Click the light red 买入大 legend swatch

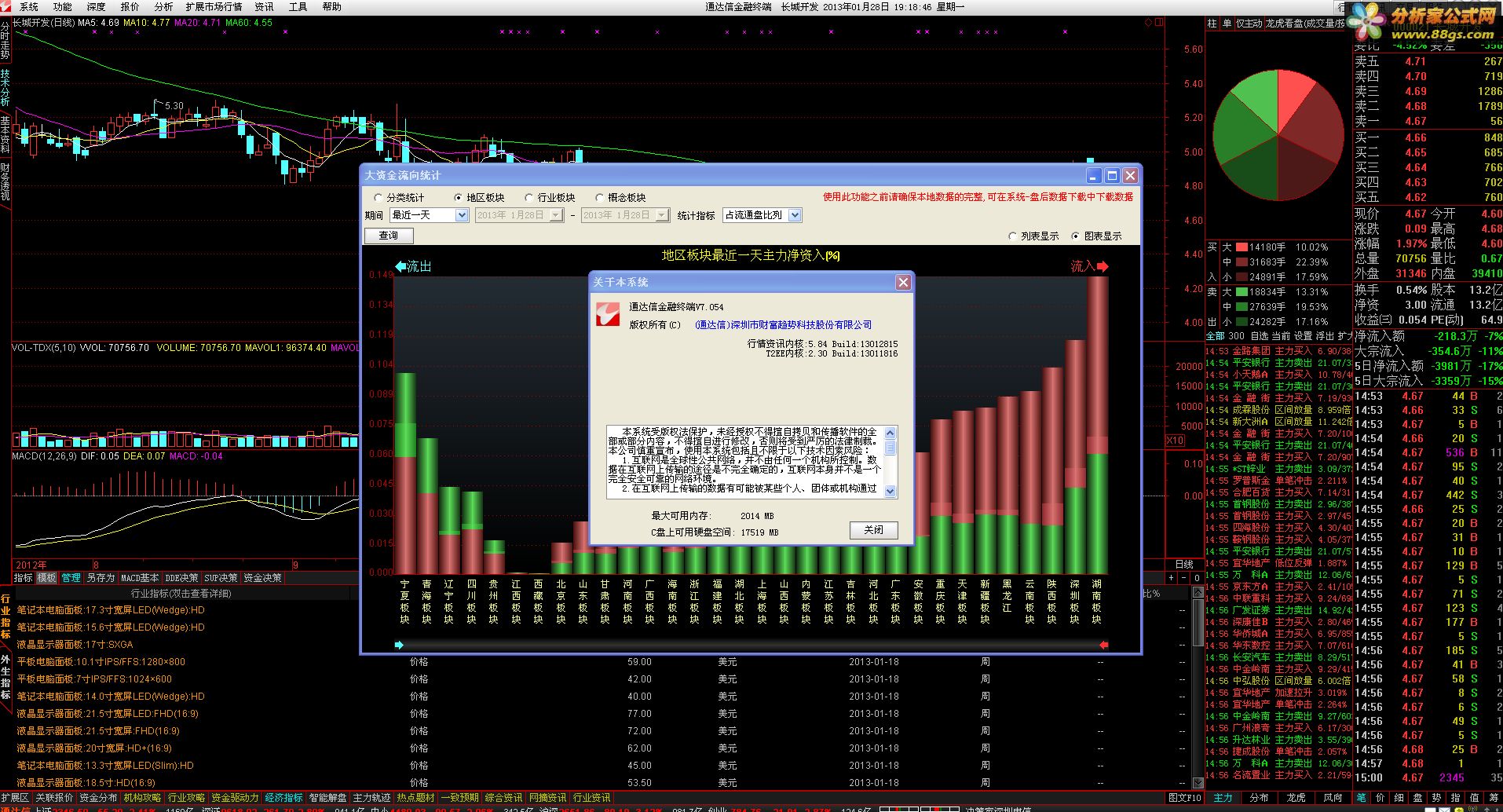1242,247
